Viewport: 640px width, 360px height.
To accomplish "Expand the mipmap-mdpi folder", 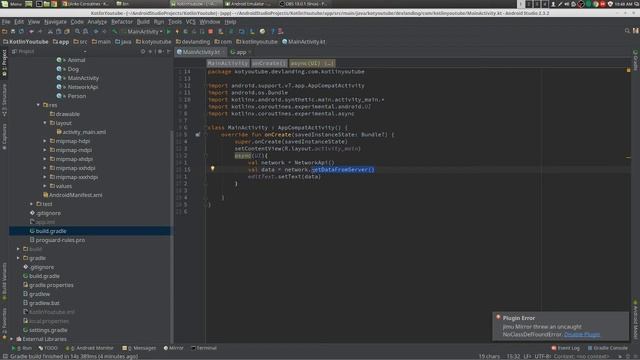I will tap(45, 150).
